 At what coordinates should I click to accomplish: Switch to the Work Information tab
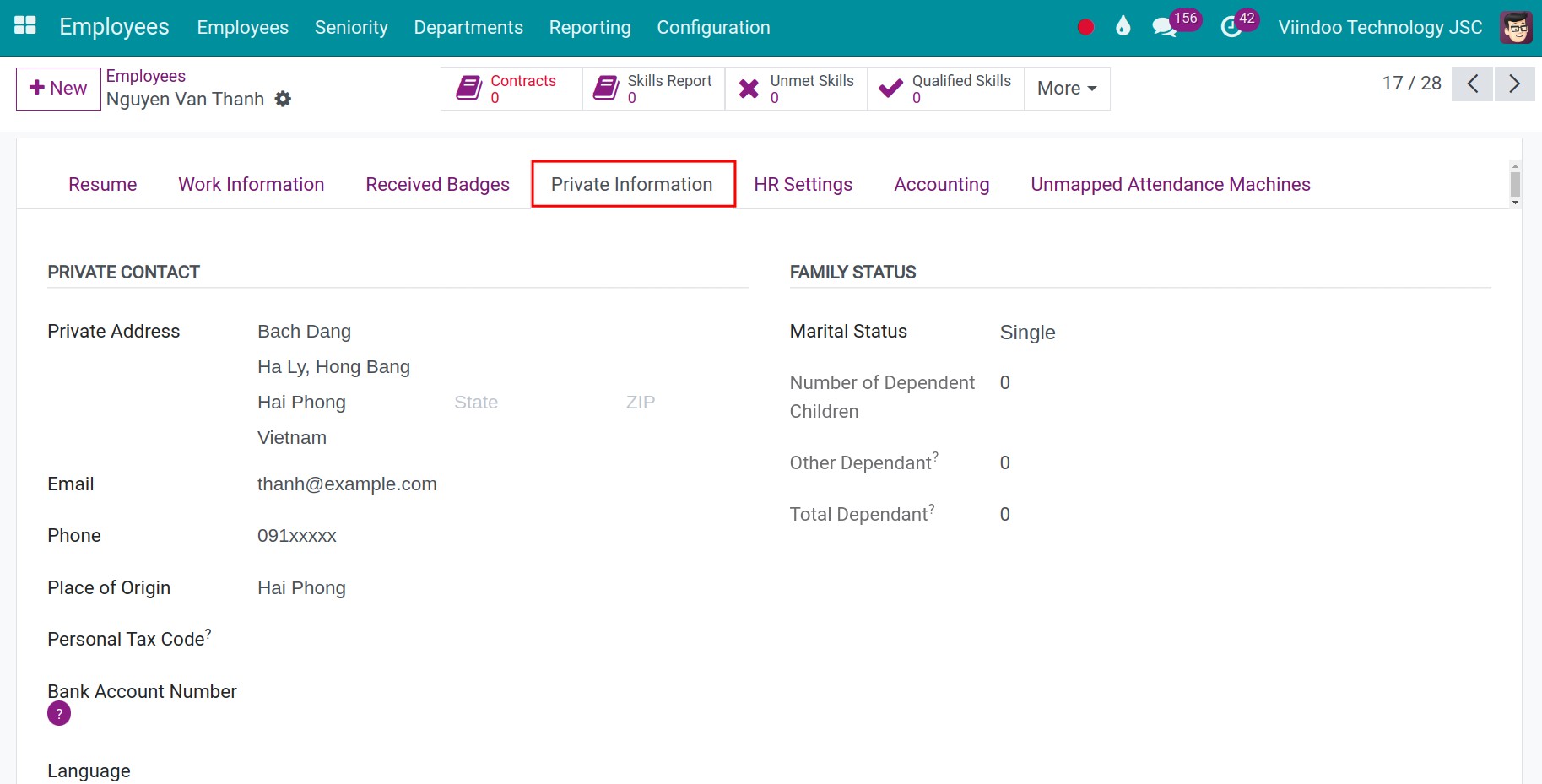pyautogui.click(x=252, y=184)
